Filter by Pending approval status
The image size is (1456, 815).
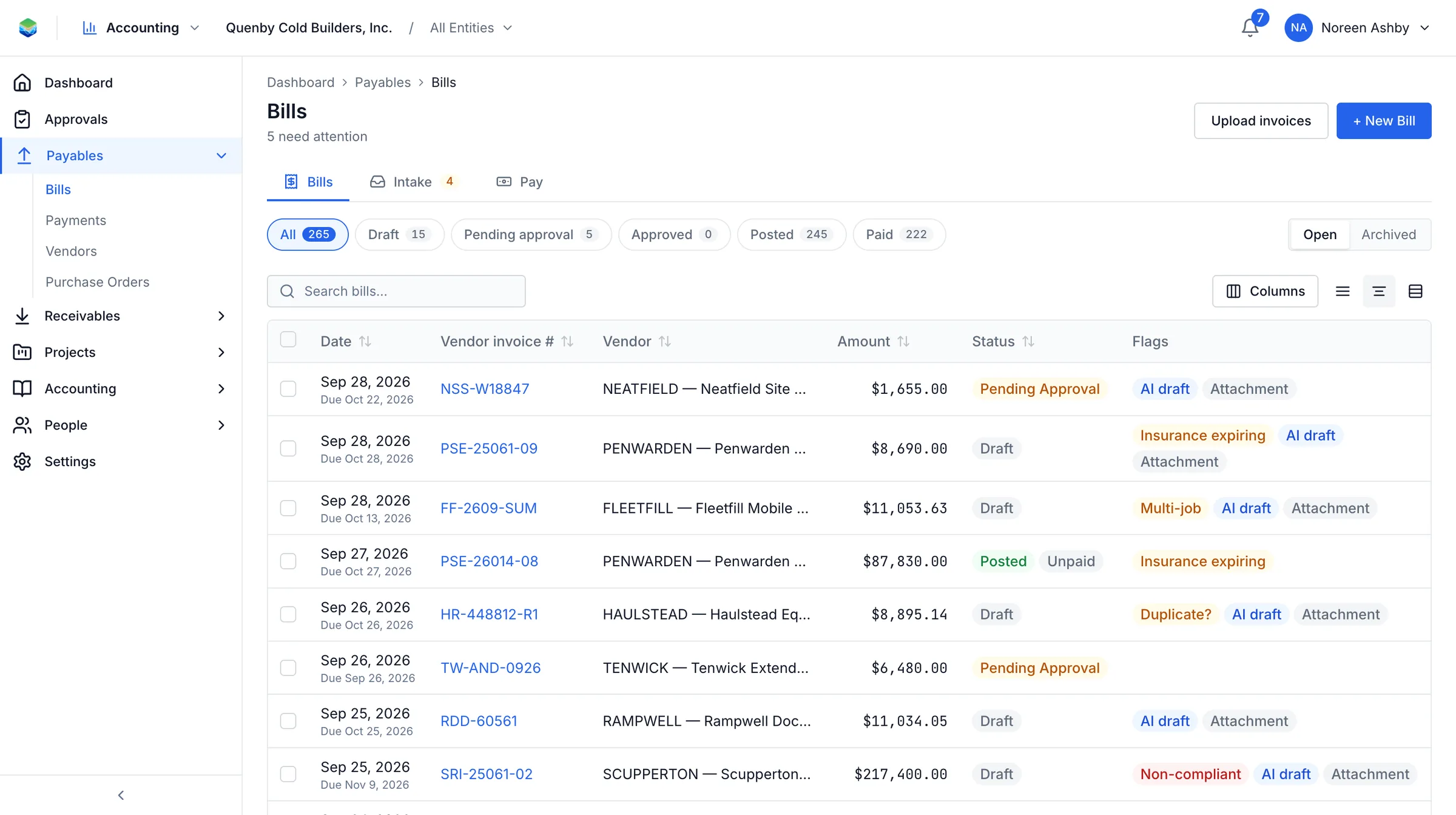point(531,234)
